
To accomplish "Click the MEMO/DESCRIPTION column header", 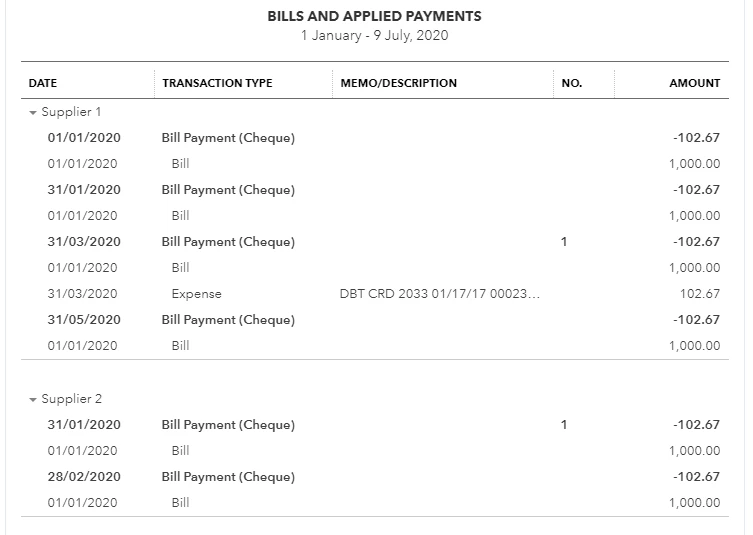I will click(399, 83).
